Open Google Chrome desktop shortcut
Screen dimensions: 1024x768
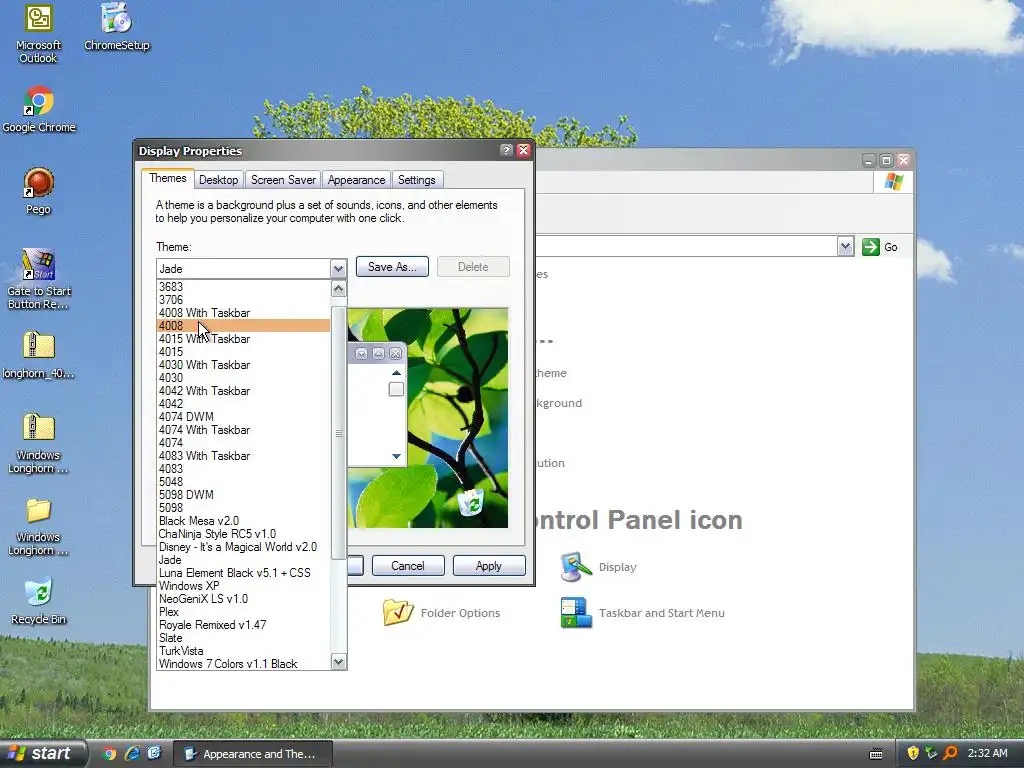[x=39, y=109]
